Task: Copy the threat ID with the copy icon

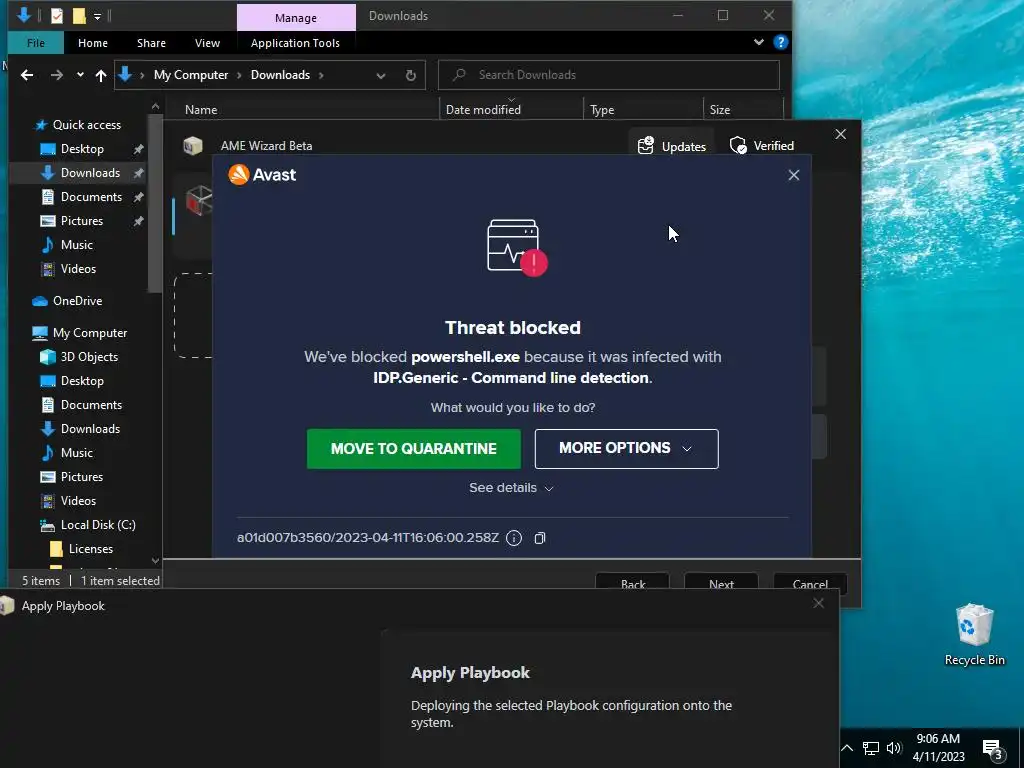Action: tap(540, 538)
